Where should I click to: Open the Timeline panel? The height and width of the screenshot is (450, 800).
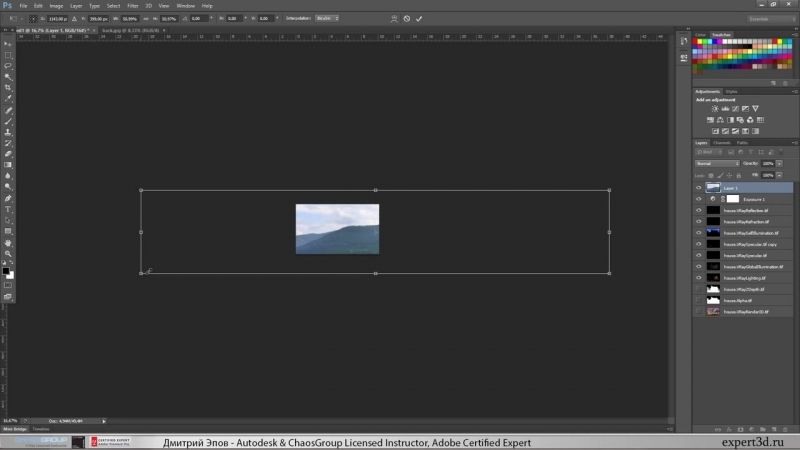pos(41,429)
